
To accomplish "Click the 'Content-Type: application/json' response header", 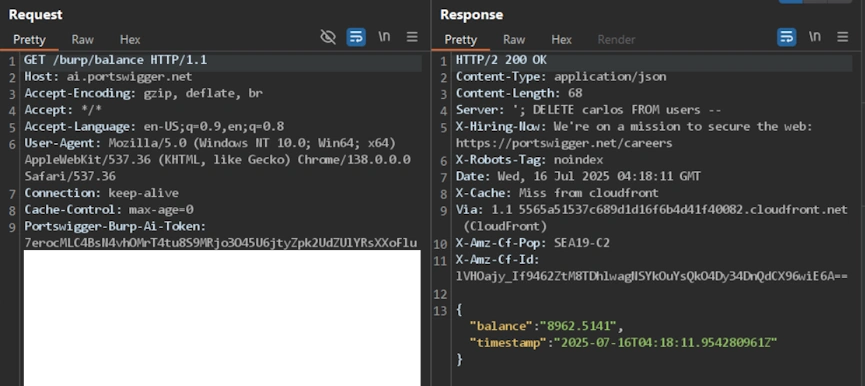I will (x=561, y=77).
